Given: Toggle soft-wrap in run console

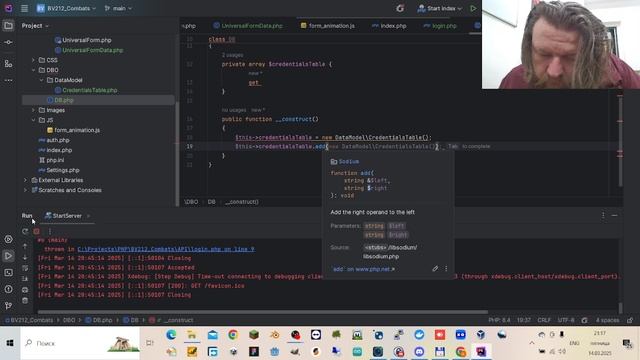Looking at the screenshot, I should [25, 268].
